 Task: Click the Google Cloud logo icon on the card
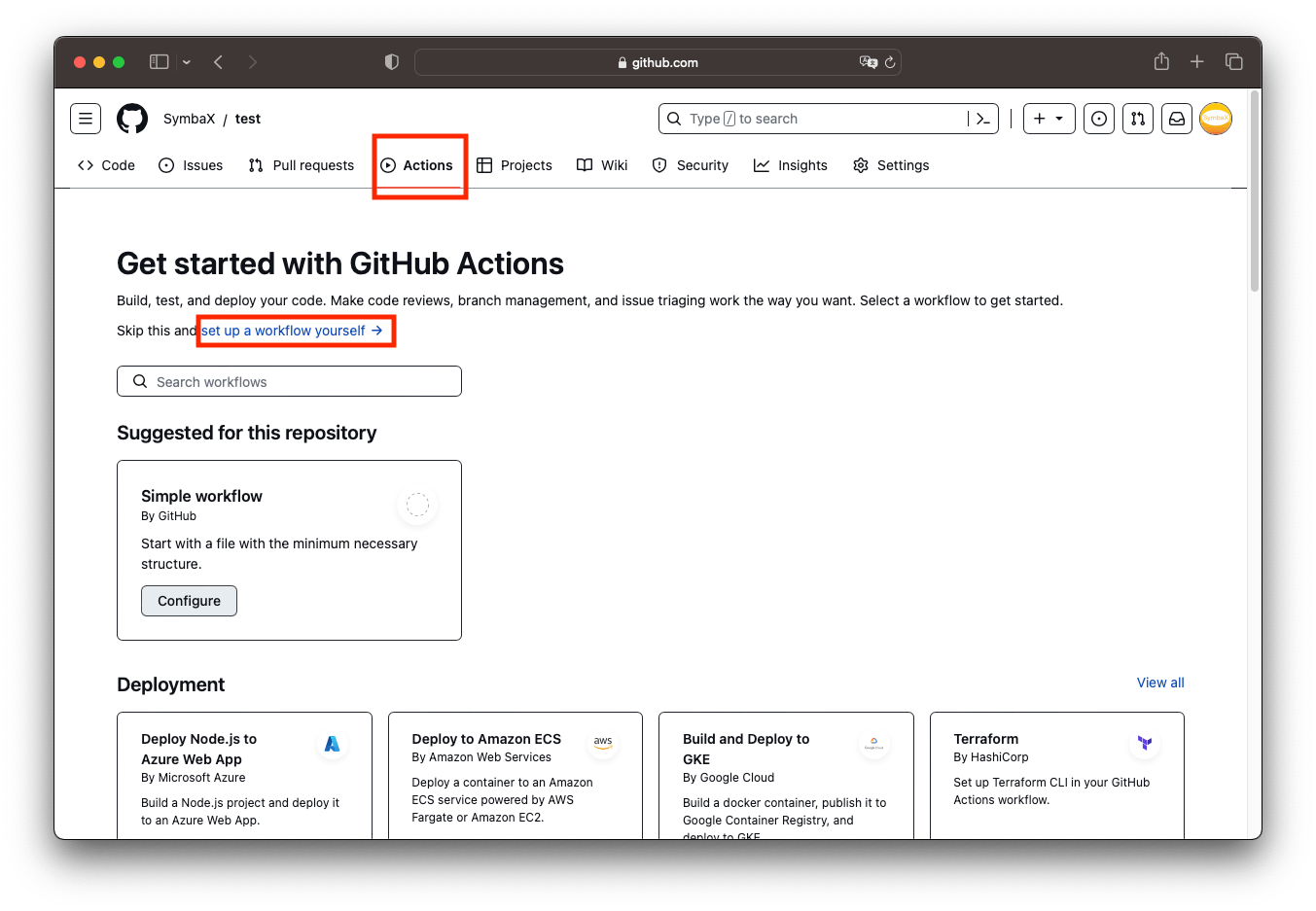point(873,744)
